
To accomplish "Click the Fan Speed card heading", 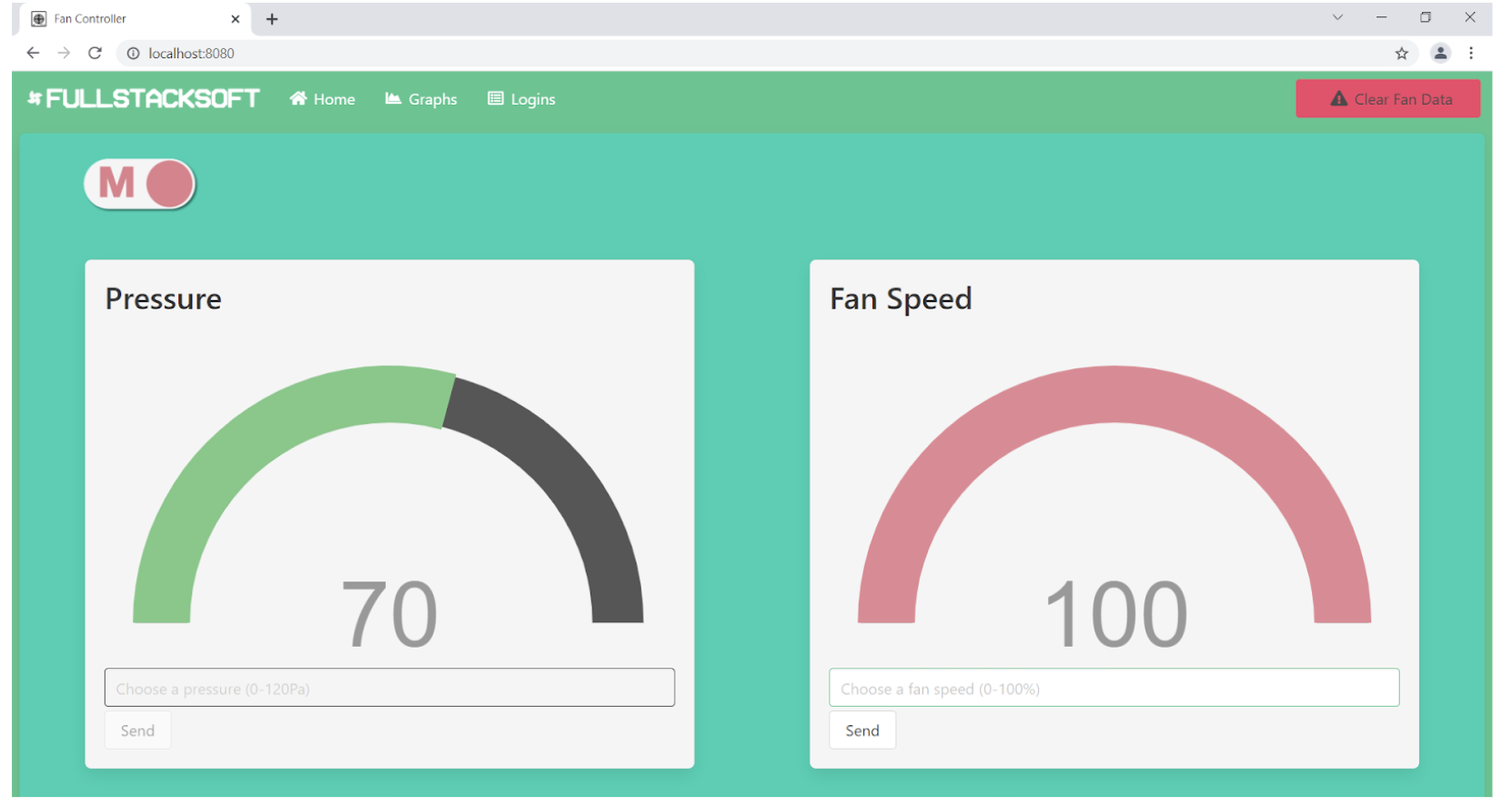I will pos(901,299).
